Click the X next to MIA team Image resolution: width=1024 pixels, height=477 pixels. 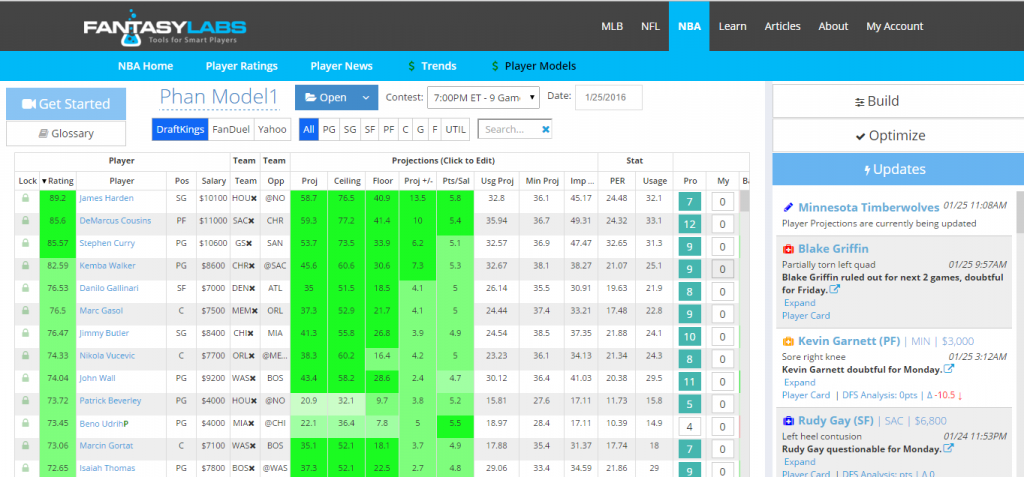click(251, 423)
